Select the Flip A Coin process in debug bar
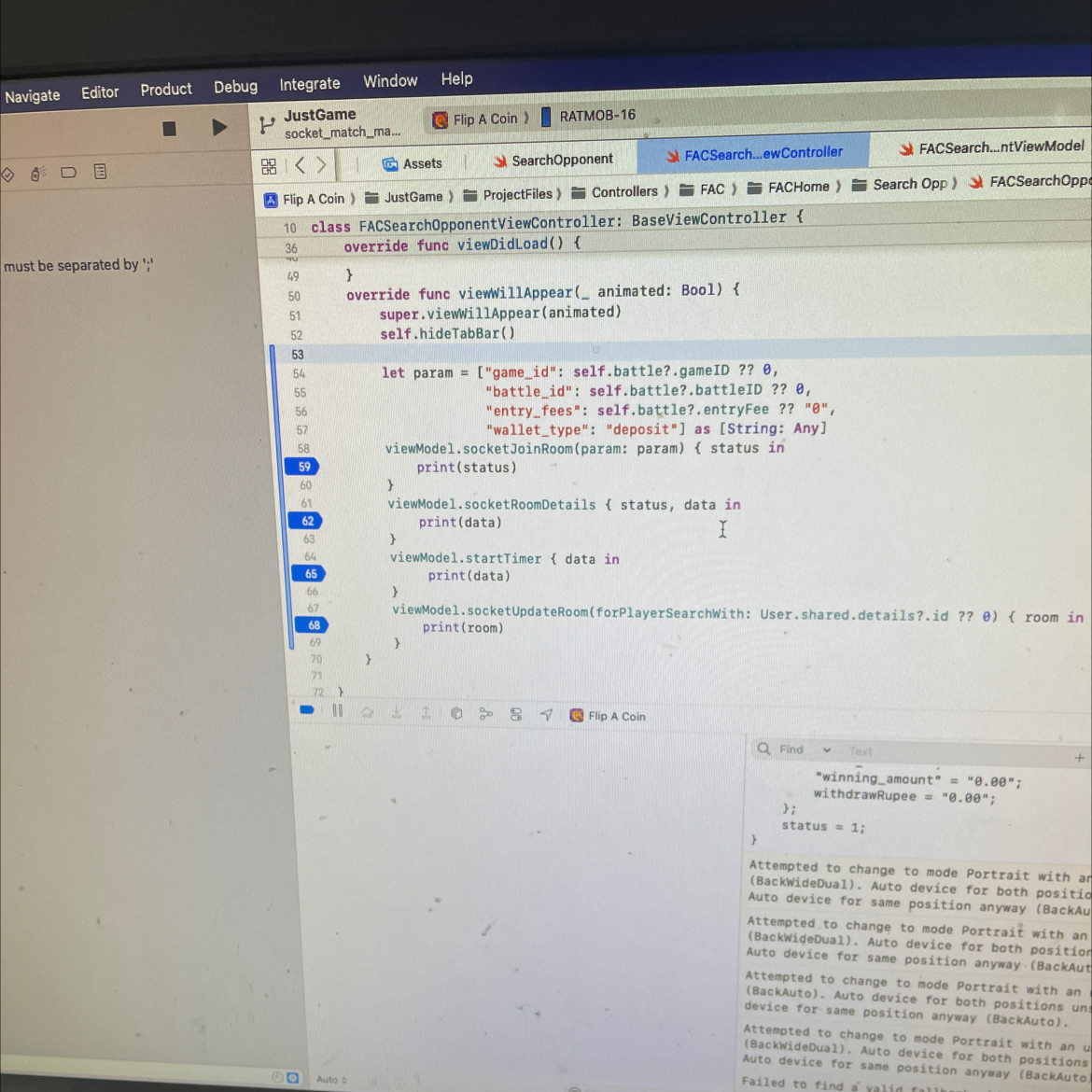1092x1092 pixels. click(x=608, y=716)
